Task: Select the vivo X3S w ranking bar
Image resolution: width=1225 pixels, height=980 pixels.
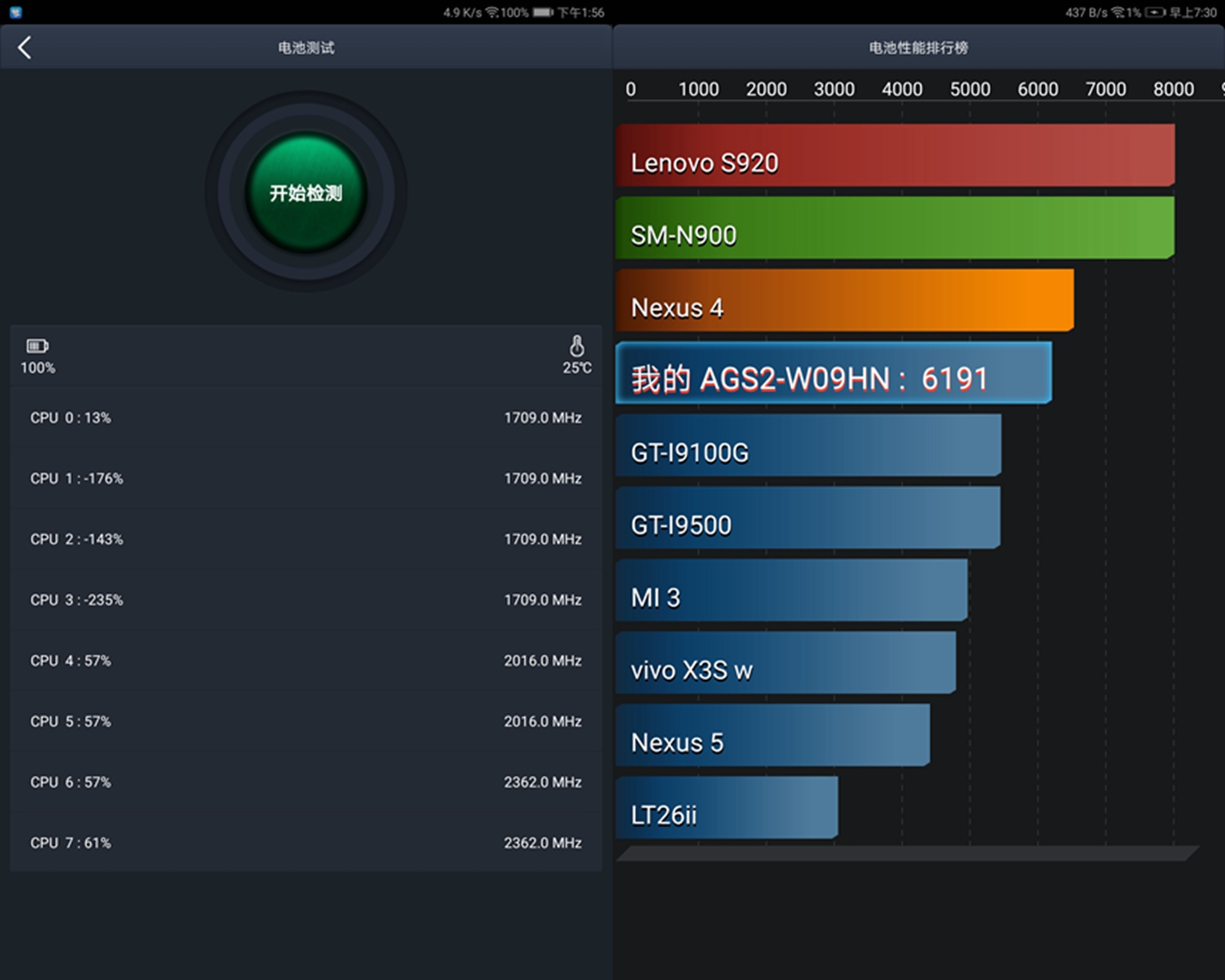Action: click(786, 662)
